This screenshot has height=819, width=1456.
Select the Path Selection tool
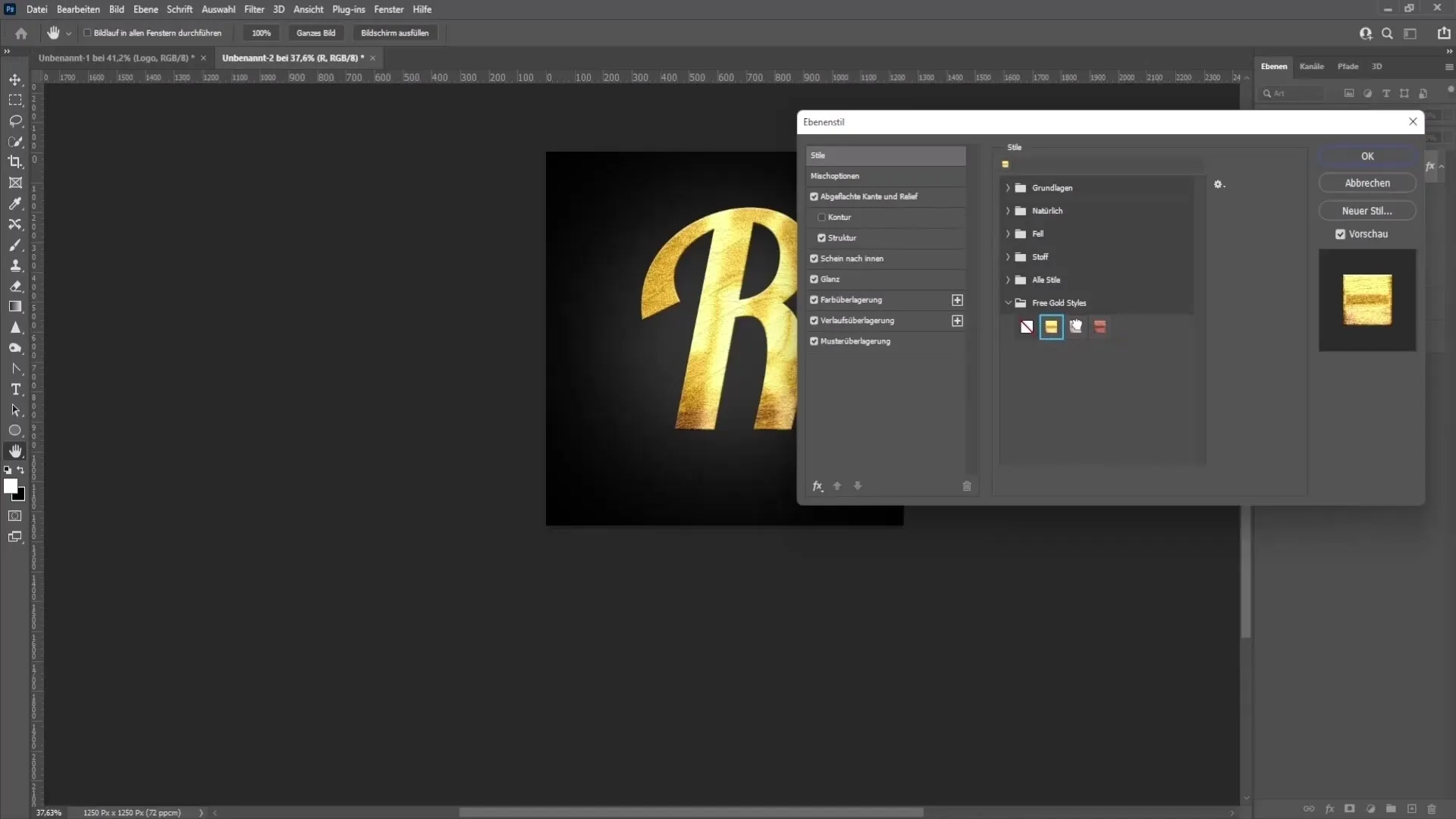coord(15,409)
